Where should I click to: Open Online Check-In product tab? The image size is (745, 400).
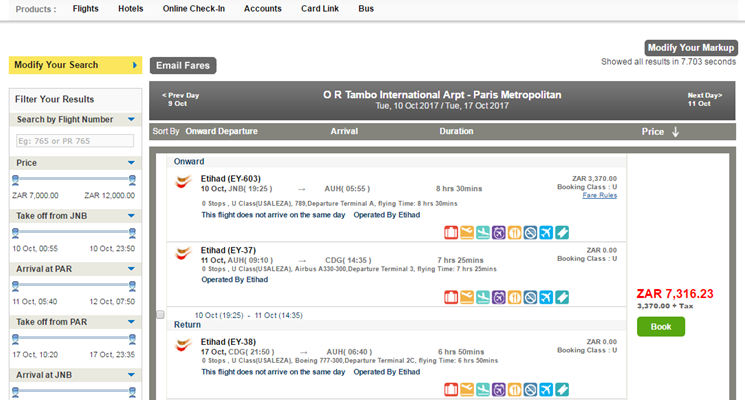click(194, 9)
